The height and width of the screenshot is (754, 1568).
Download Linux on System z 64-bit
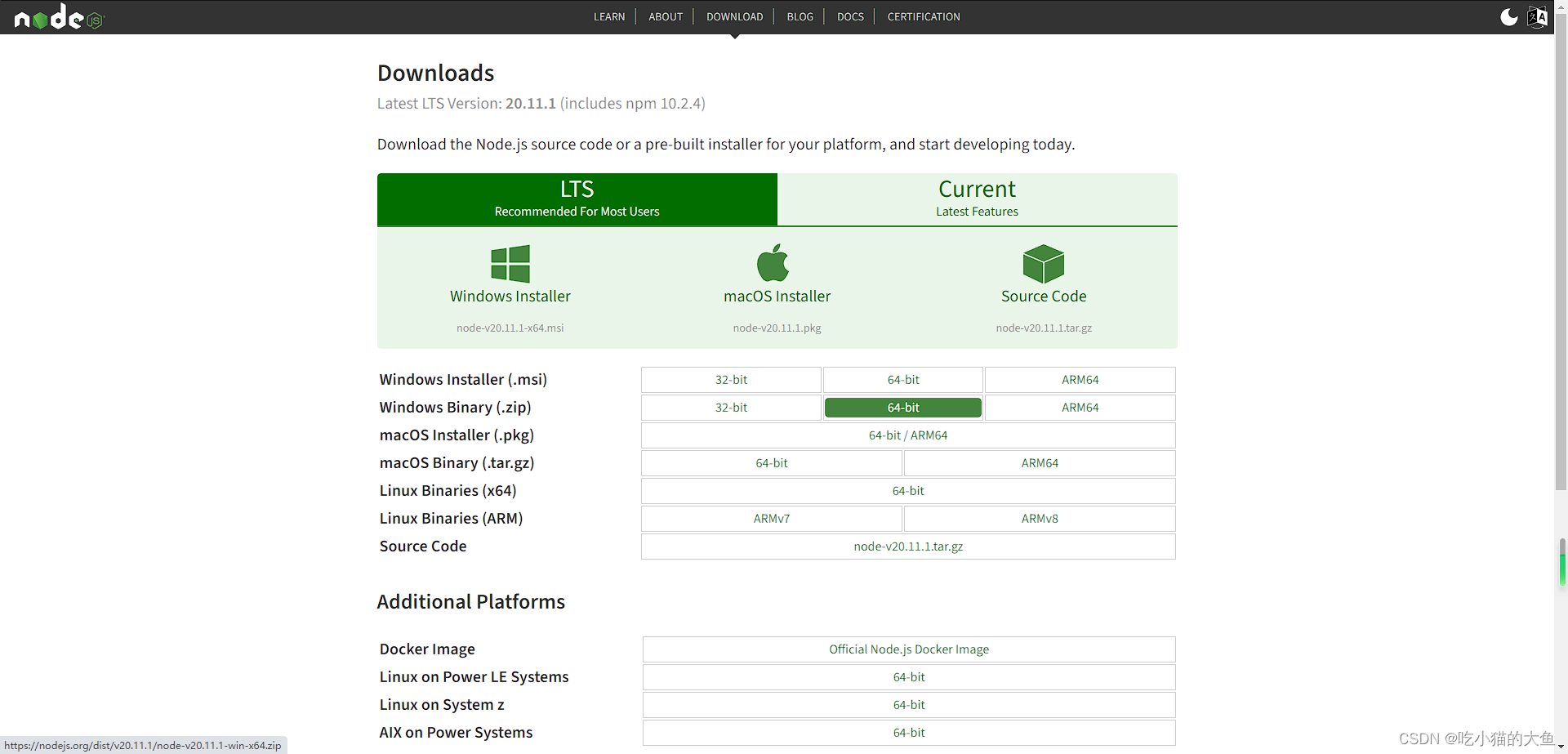[x=909, y=705]
